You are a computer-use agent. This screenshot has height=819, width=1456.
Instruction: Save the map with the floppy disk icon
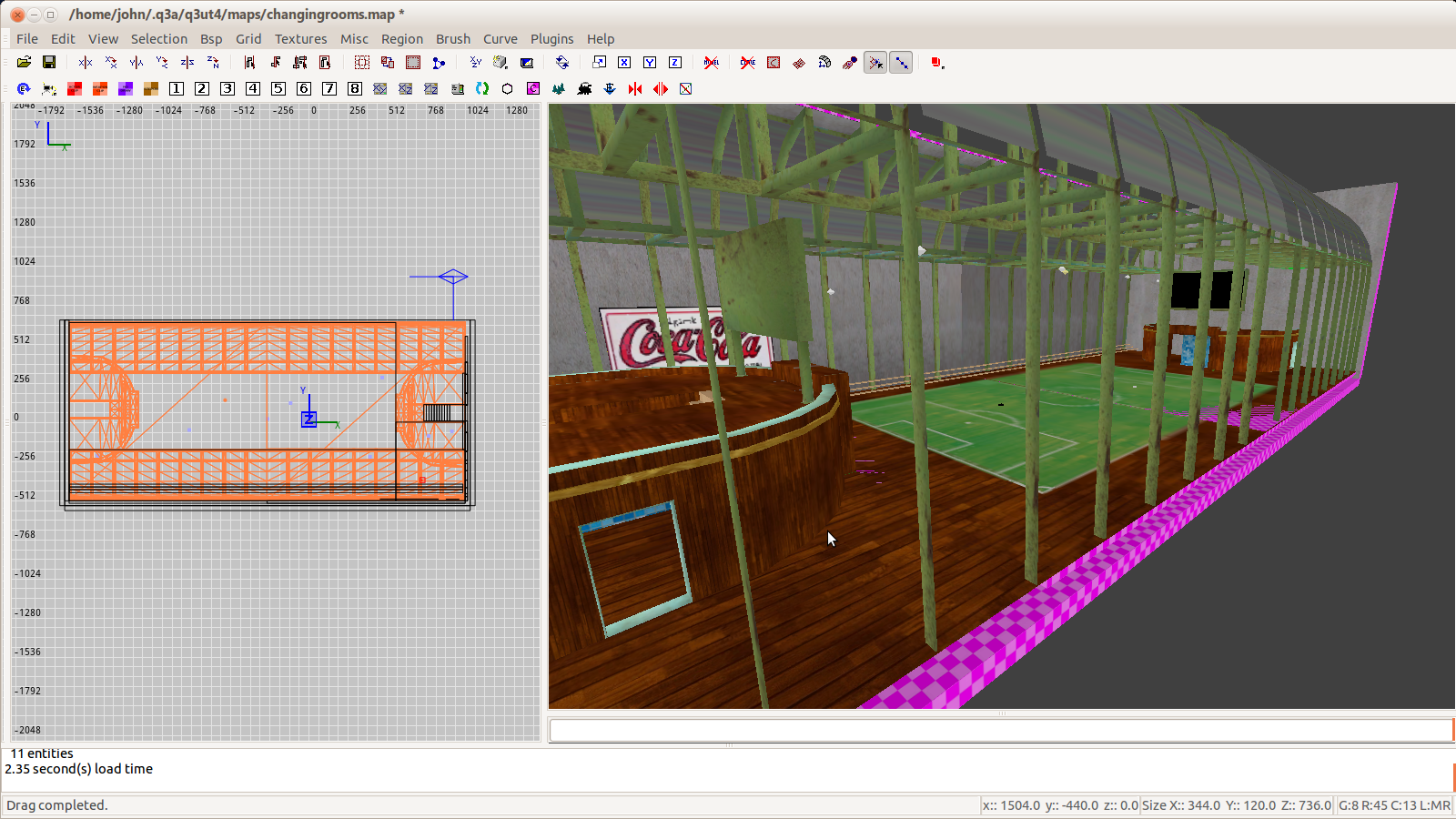click(x=49, y=63)
